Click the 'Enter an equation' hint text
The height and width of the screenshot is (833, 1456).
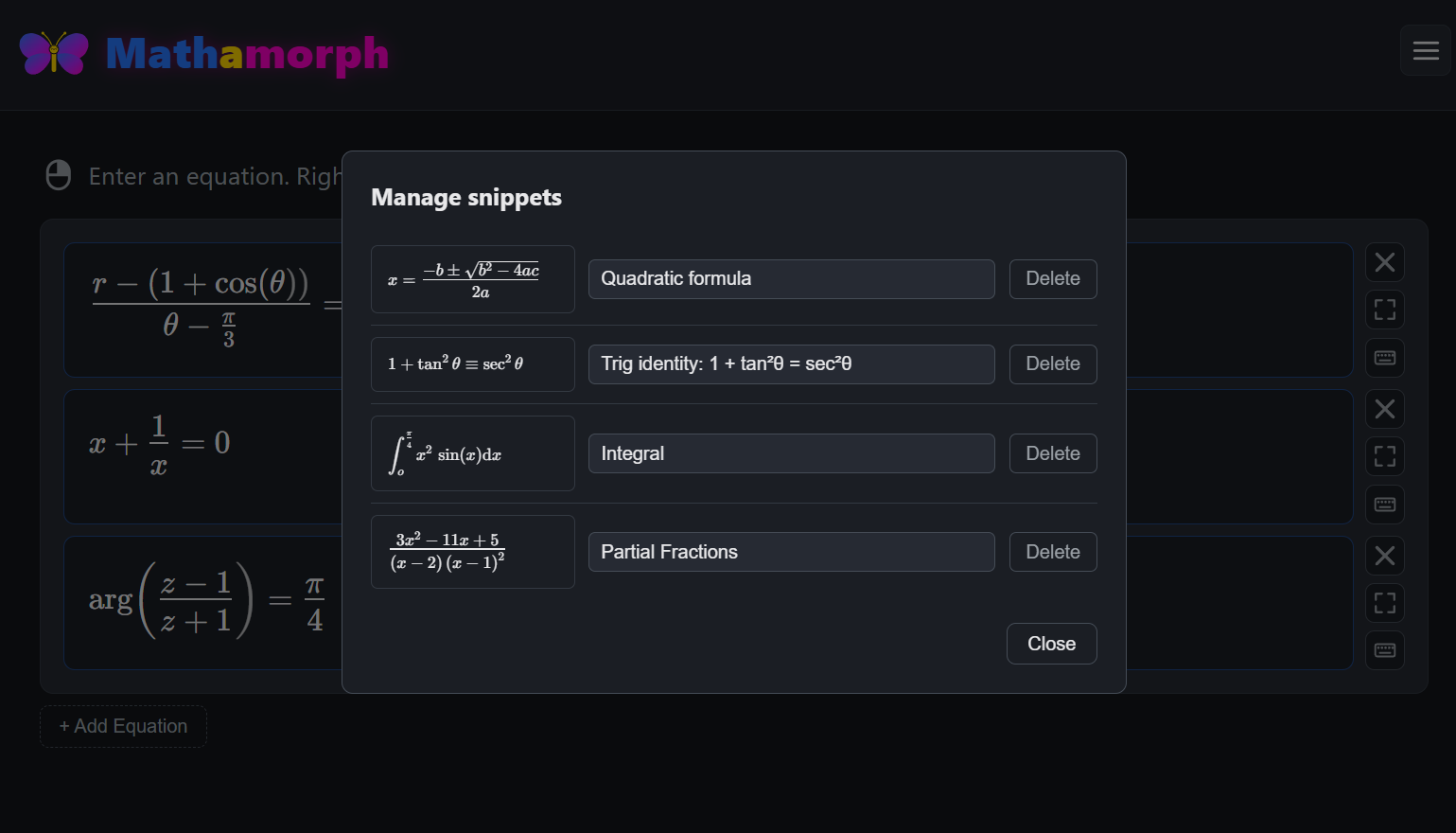pos(216,176)
